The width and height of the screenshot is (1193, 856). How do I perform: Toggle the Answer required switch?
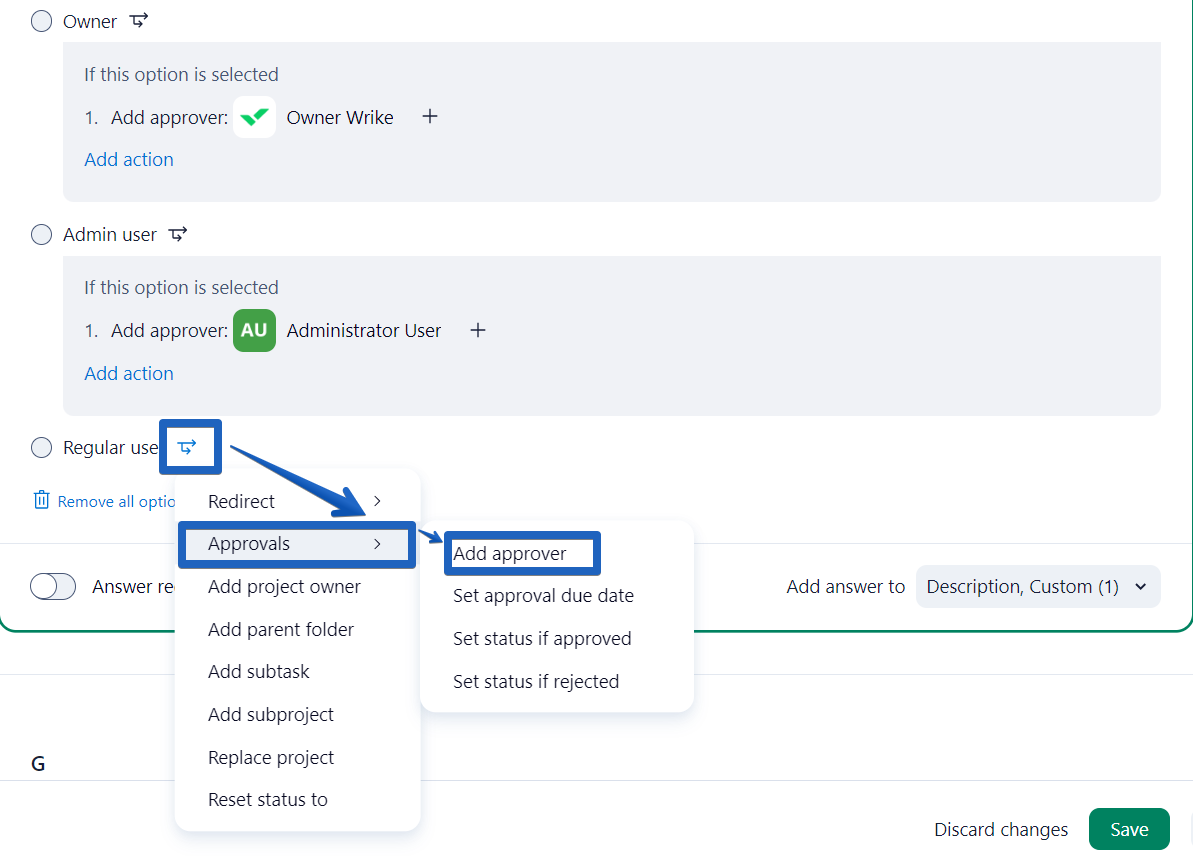tap(53, 587)
